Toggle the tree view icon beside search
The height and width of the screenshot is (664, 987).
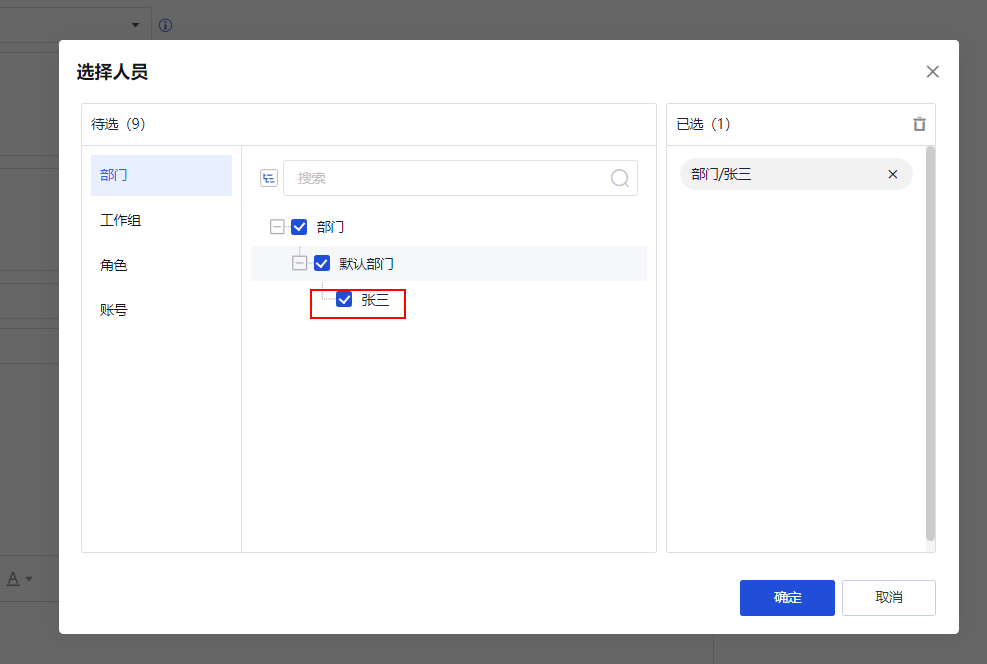coord(268,178)
